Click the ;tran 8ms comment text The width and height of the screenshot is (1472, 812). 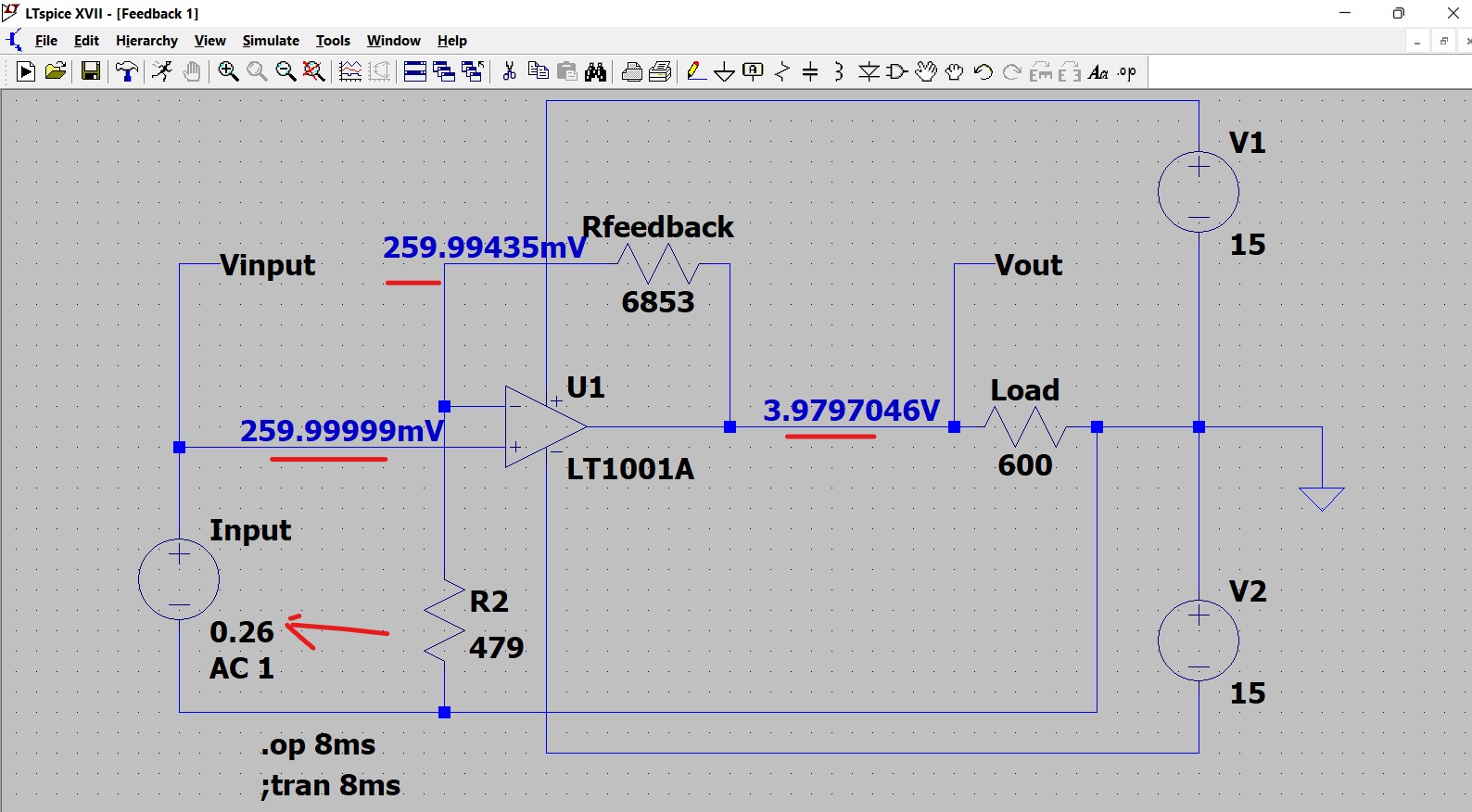point(331,785)
